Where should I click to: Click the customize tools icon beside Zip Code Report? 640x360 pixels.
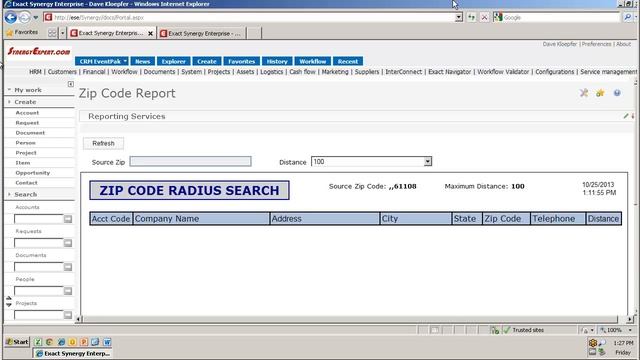pyautogui.click(x=584, y=93)
